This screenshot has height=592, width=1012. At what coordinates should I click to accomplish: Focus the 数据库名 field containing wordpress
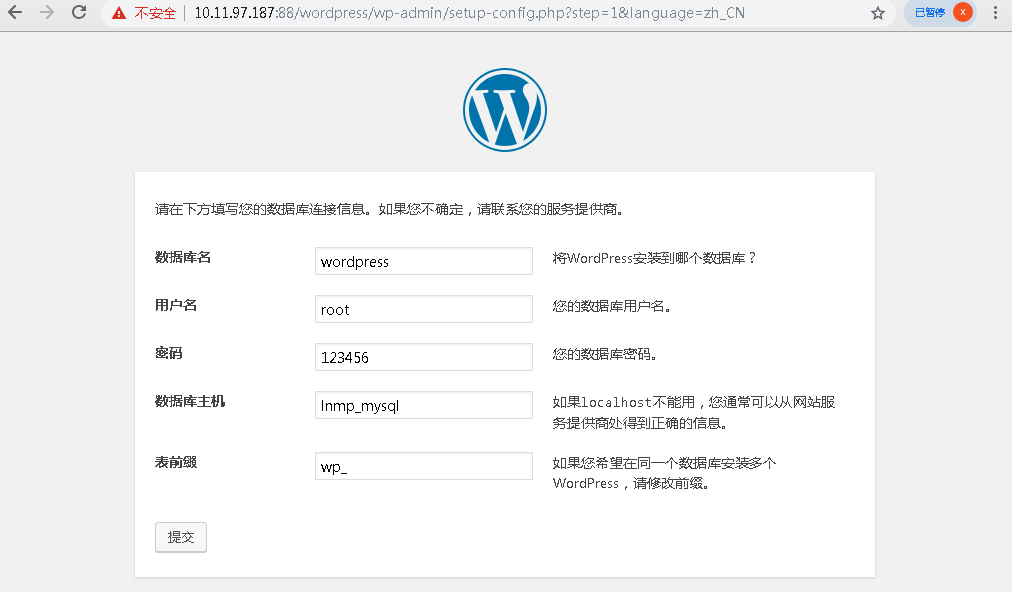423,261
